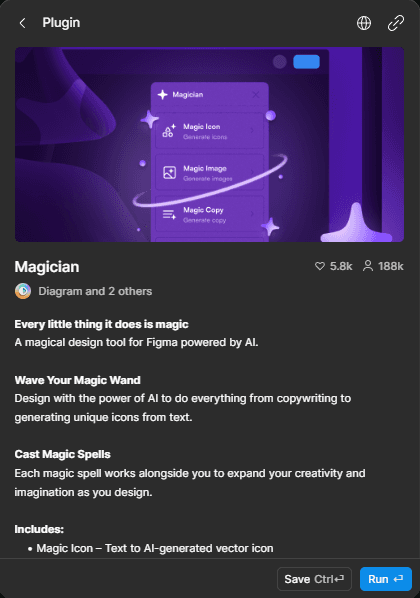Click the Magic Image glyph in preview
The image size is (420, 598).
click(169, 172)
